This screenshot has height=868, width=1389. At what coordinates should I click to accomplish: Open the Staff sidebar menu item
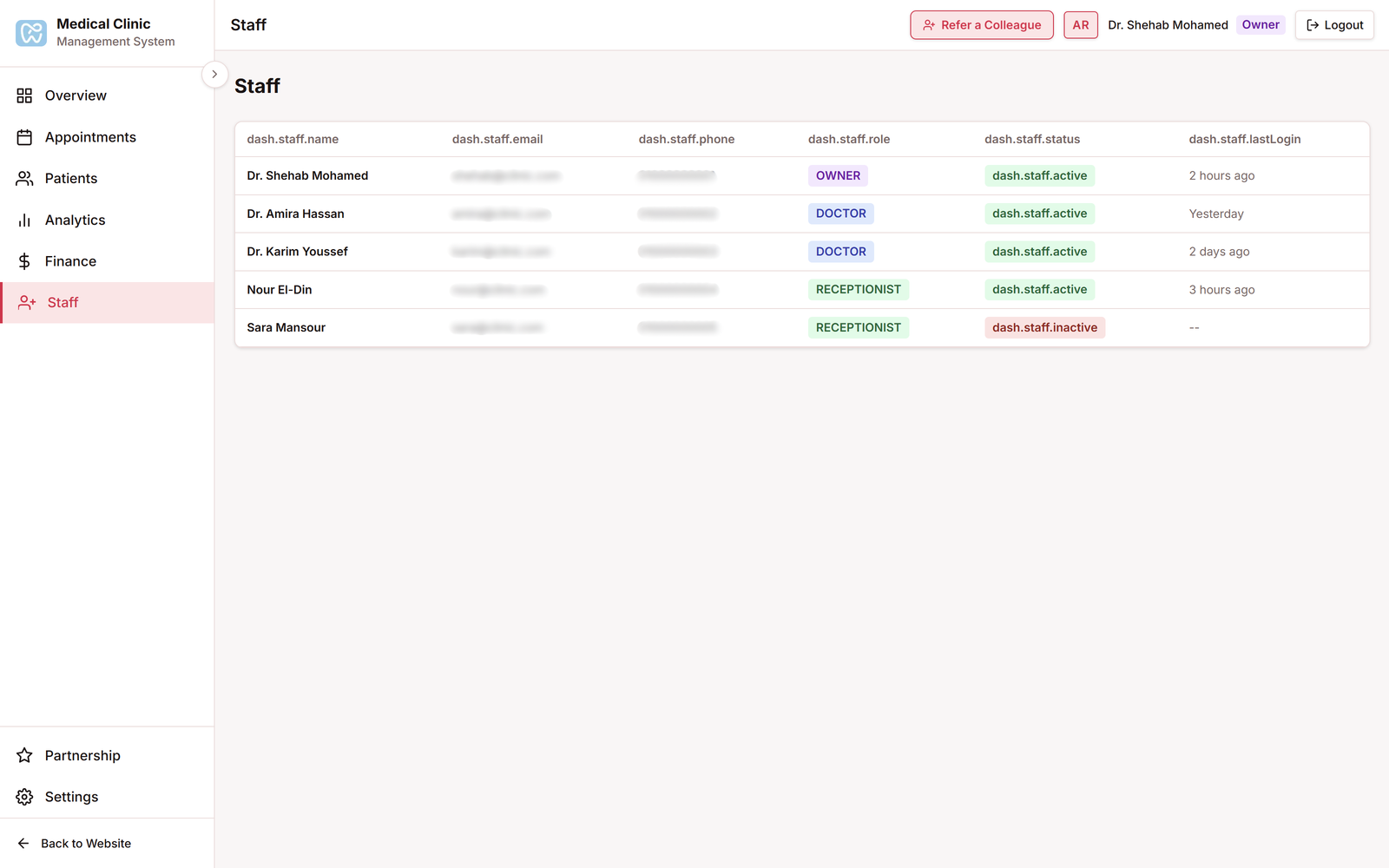(63, 303)
